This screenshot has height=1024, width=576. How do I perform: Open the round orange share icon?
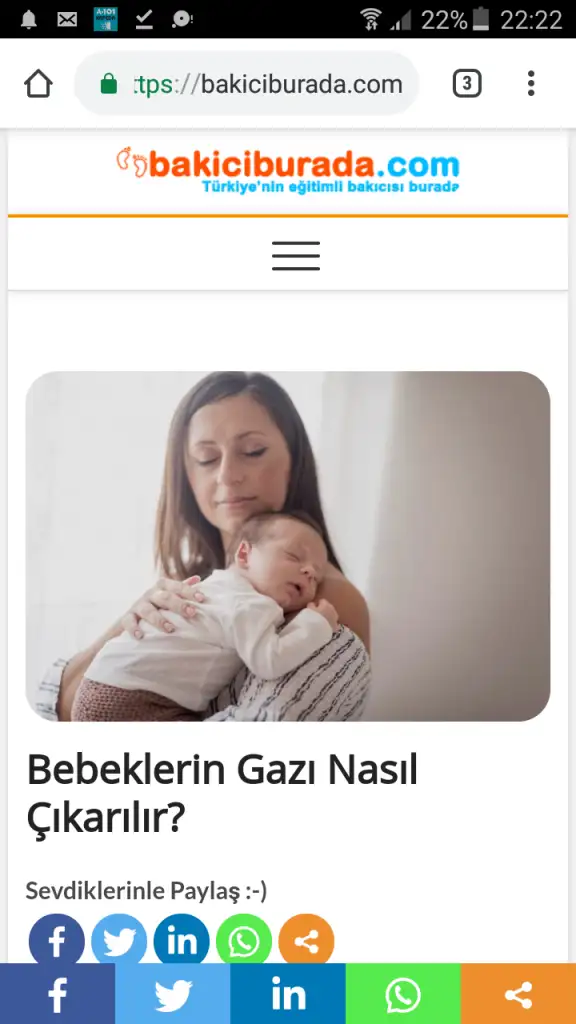pyautogui.click(x=306, y=940)
